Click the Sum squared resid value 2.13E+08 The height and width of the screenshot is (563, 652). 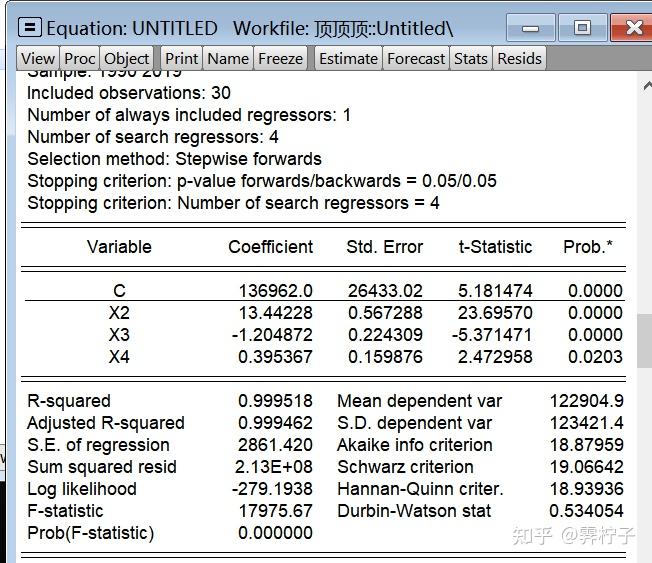coord(274,467)
